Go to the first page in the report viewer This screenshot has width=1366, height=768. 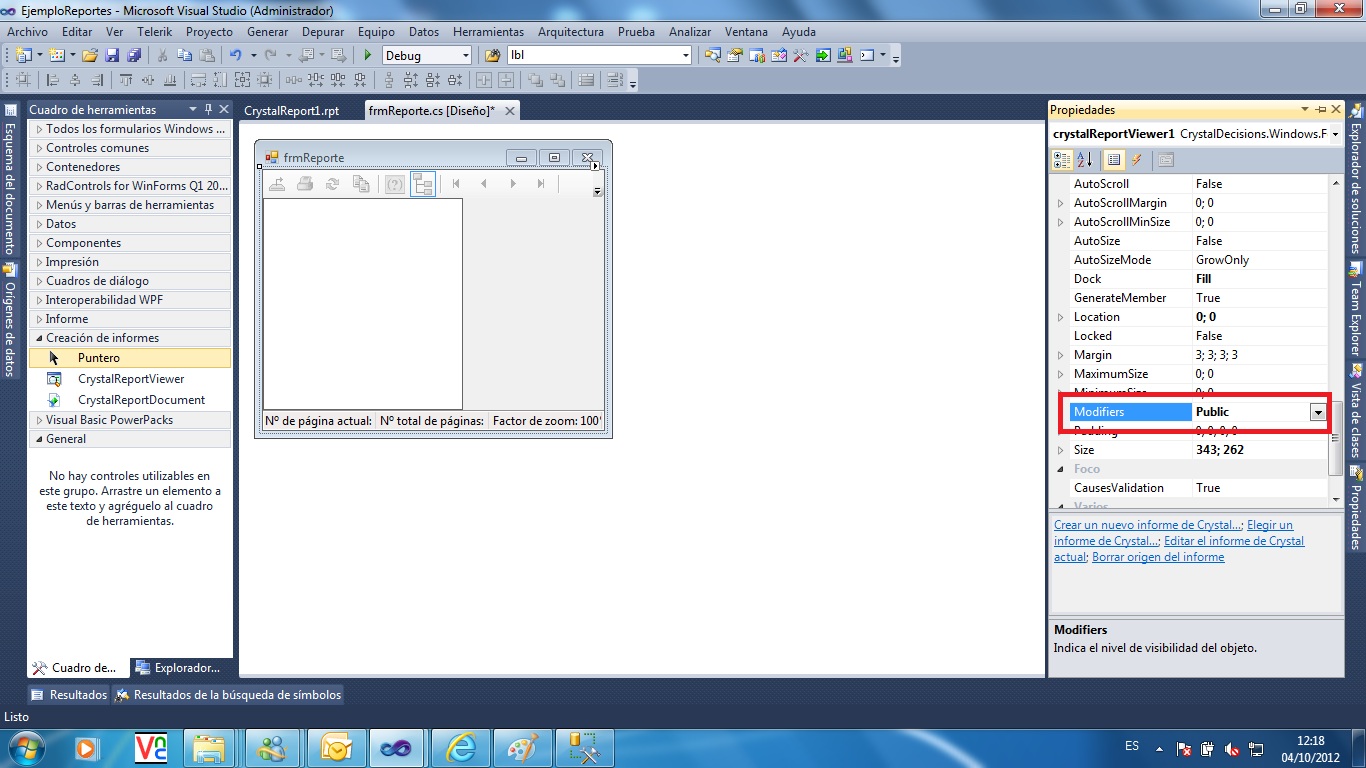[x=456, y=184]
